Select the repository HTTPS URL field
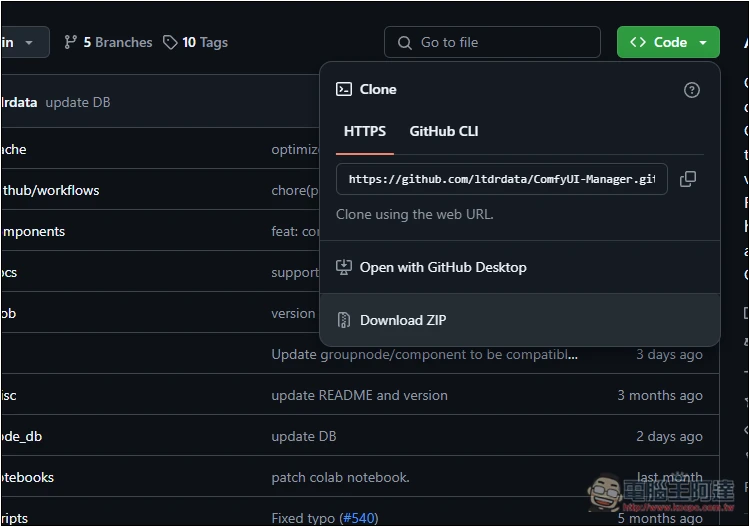Screen dimensions: 750x527 pyautogui.click(x=501, y=179)
